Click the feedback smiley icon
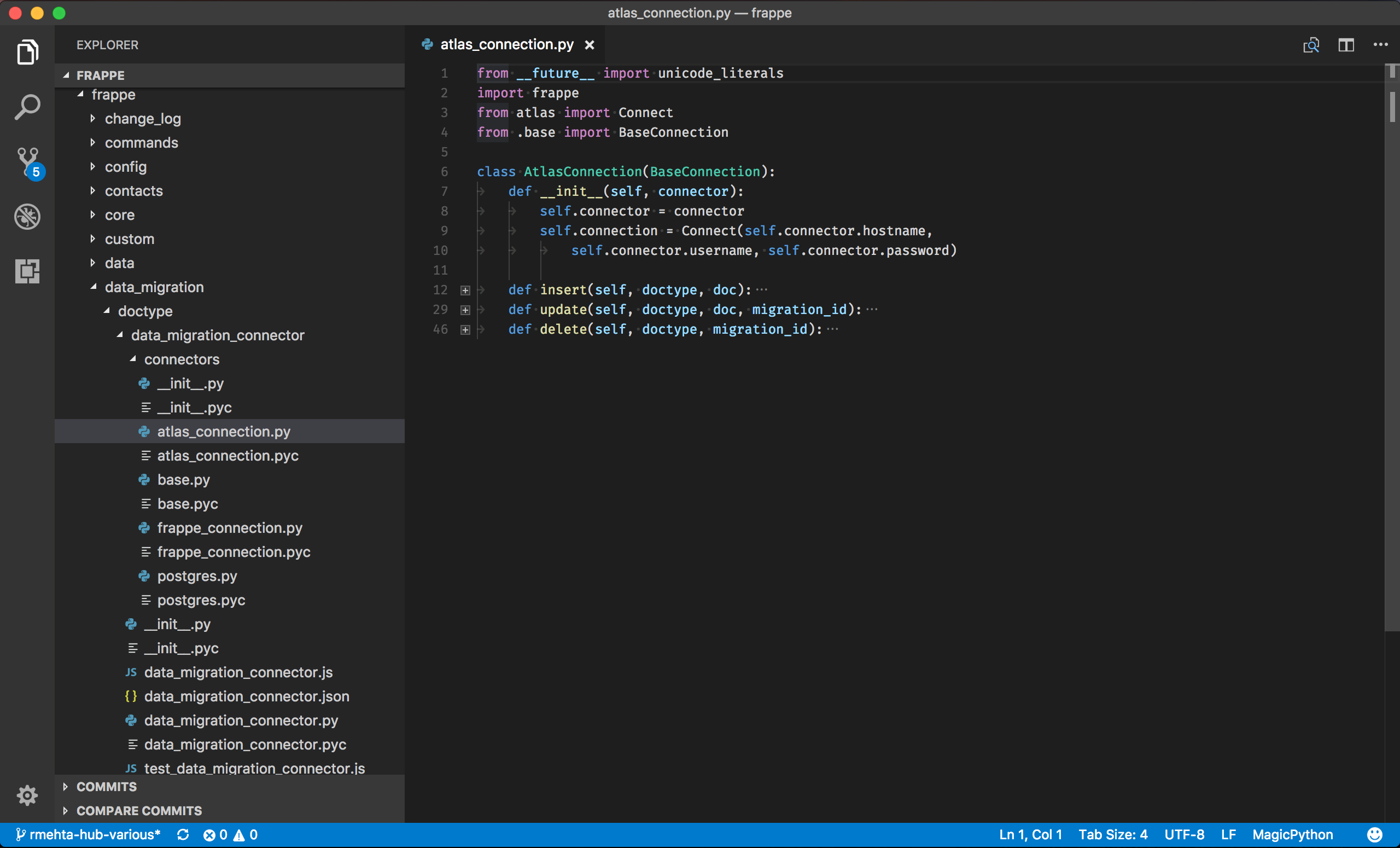This screenshot has width=1400, height=848. [x=1374, y=834]
